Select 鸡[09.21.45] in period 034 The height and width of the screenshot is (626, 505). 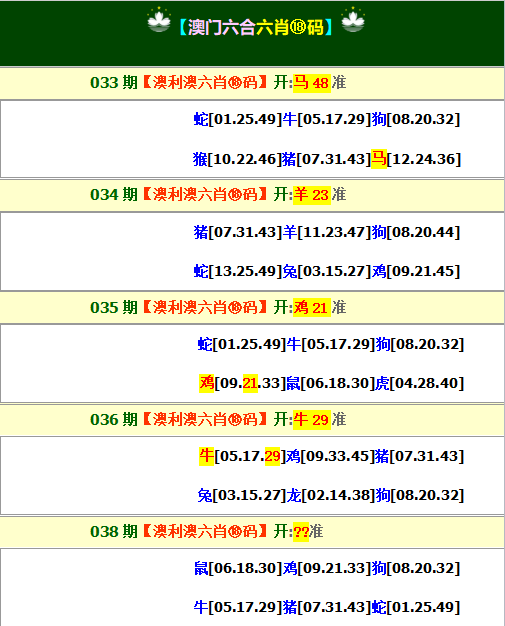click(x=416, y=271)
